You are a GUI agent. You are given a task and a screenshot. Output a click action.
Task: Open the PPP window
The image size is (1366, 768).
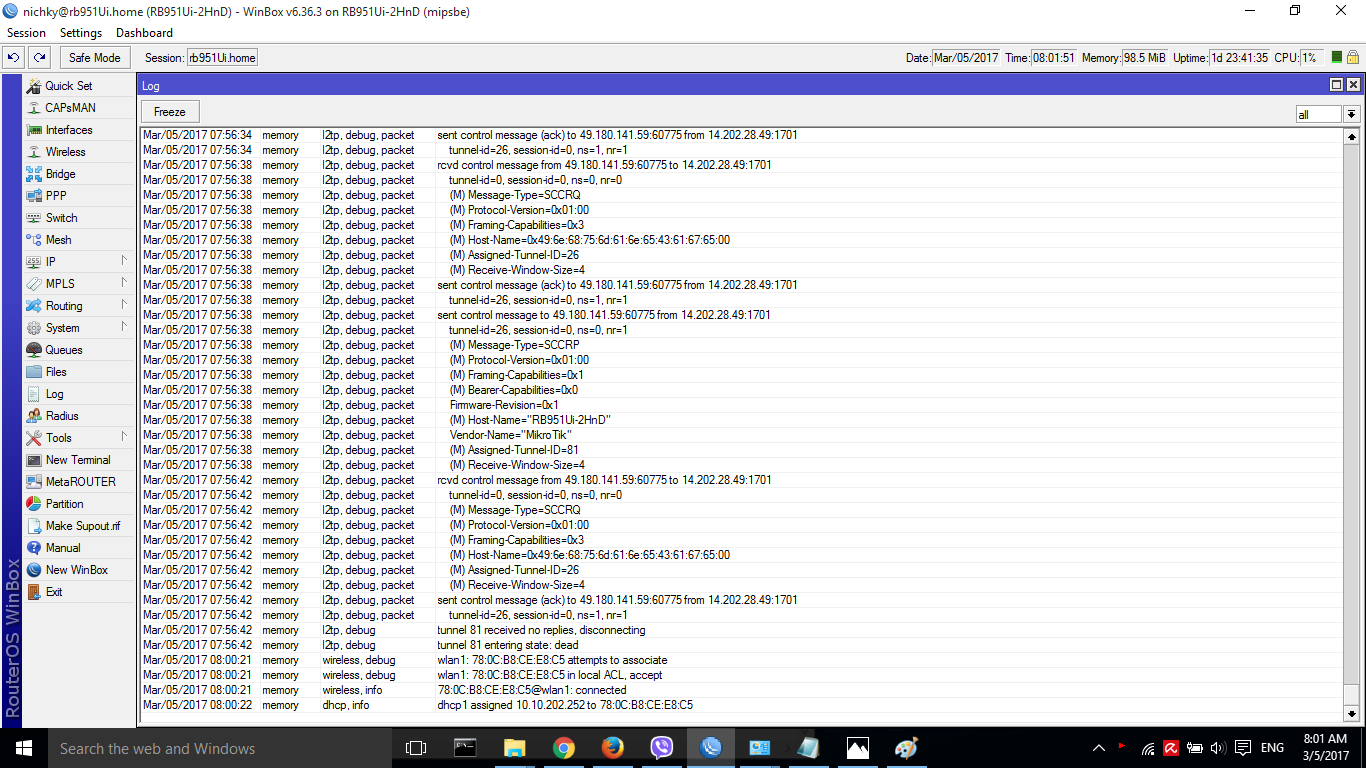(56, 196)
